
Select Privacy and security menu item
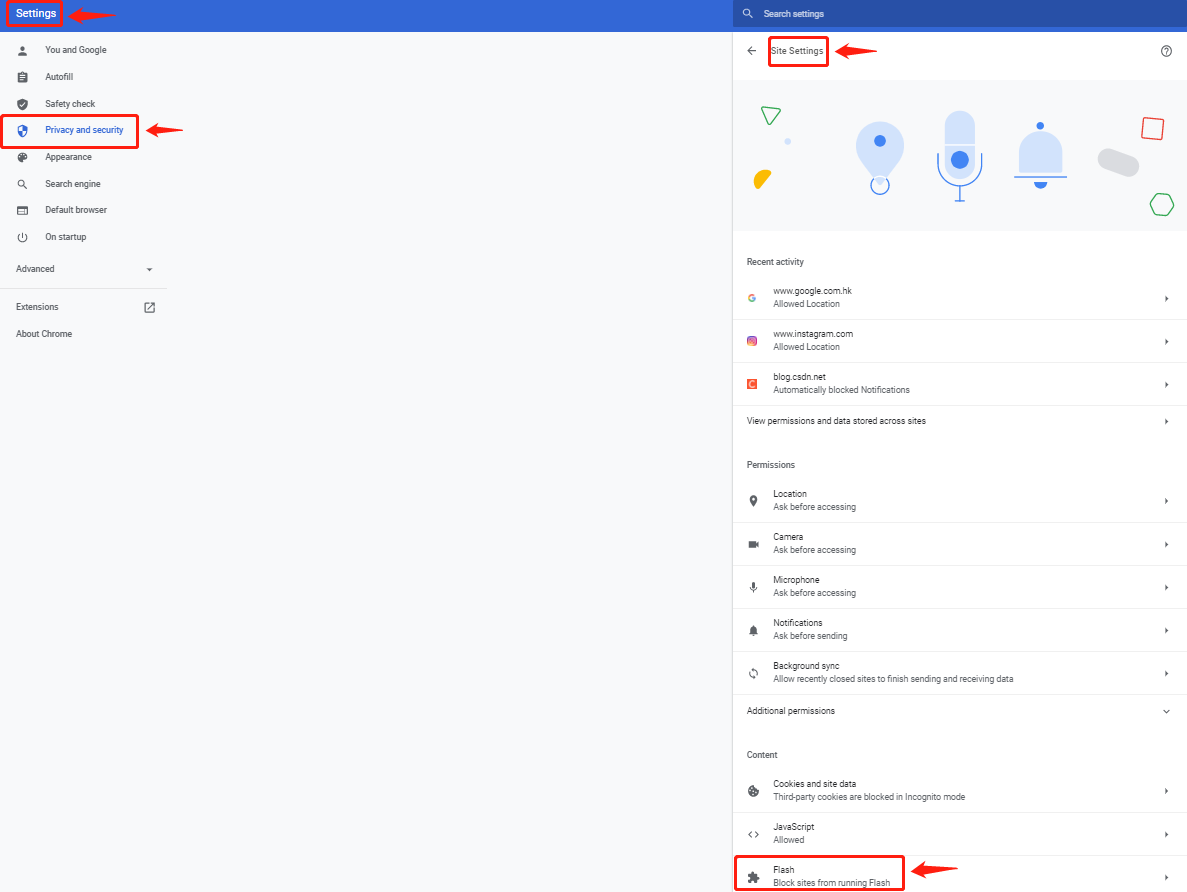(84, 130)
